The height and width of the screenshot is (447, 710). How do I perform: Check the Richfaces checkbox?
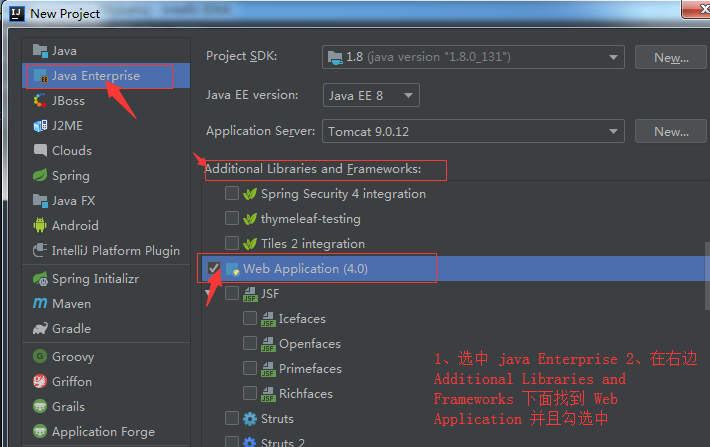250,393
